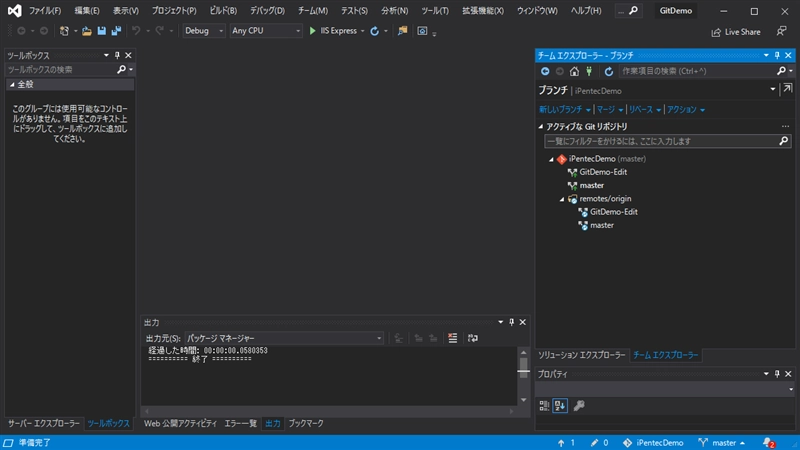Toggle word wrap in Output pane
Screen dimensions: 800x450
coord(473,338)
